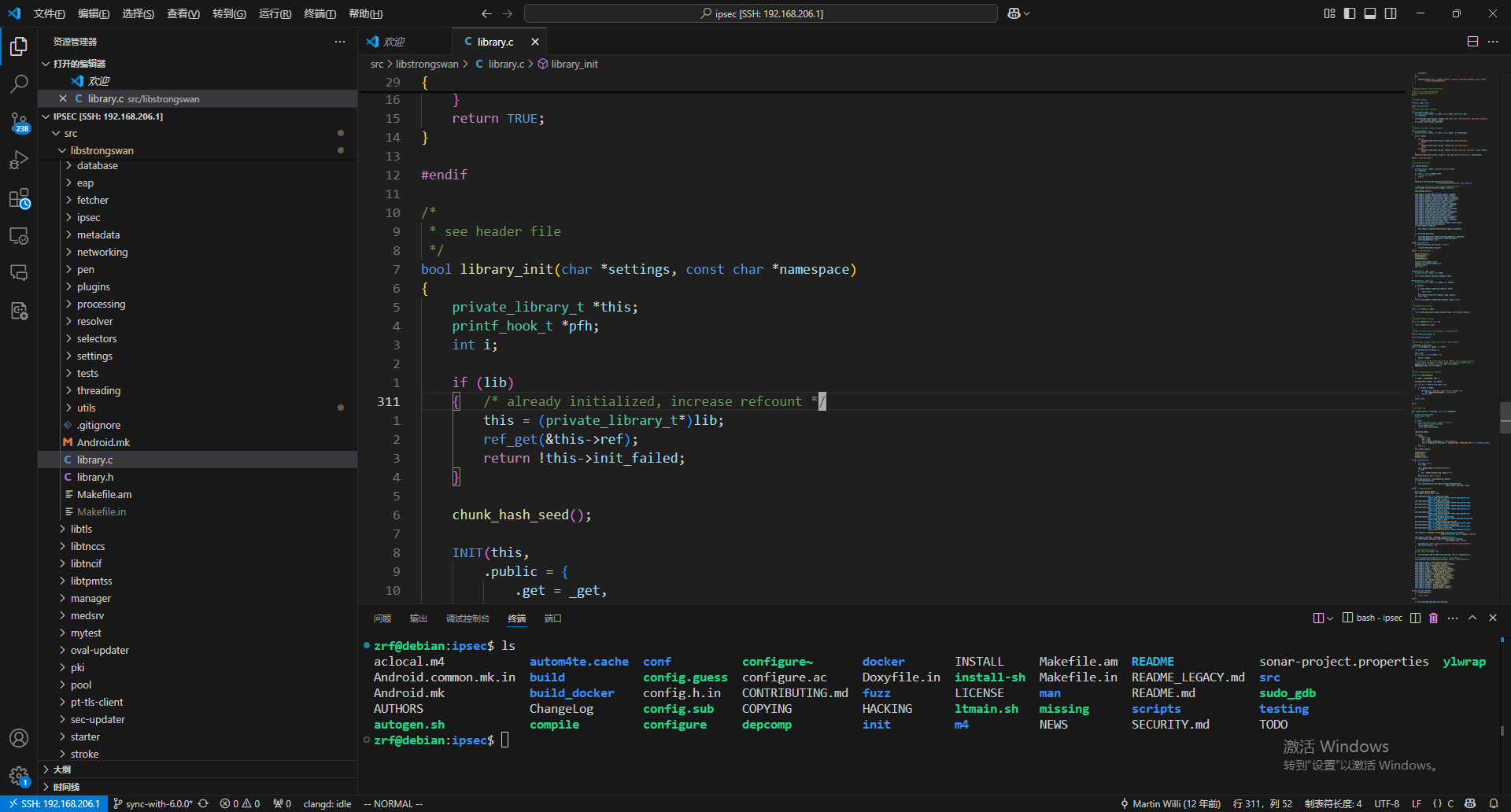Toggle Primary Side Bar visibility
Viewport: 1511px width, 812px height.
(1350, 13)
